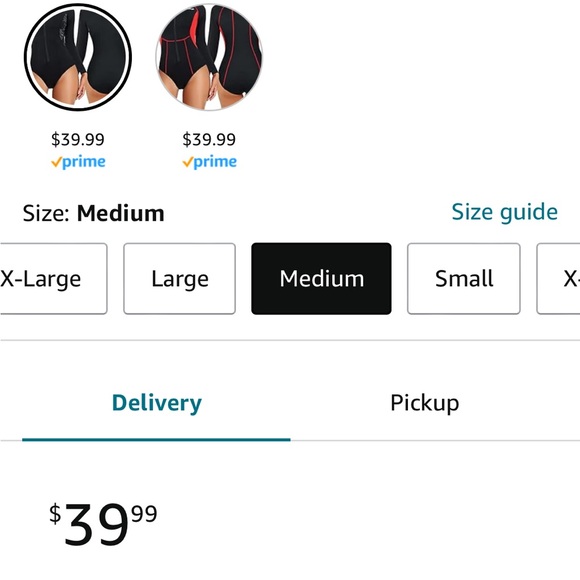Switch to the Delivery tab
Screen dimensions: 580x580
[x=156, y=403]
